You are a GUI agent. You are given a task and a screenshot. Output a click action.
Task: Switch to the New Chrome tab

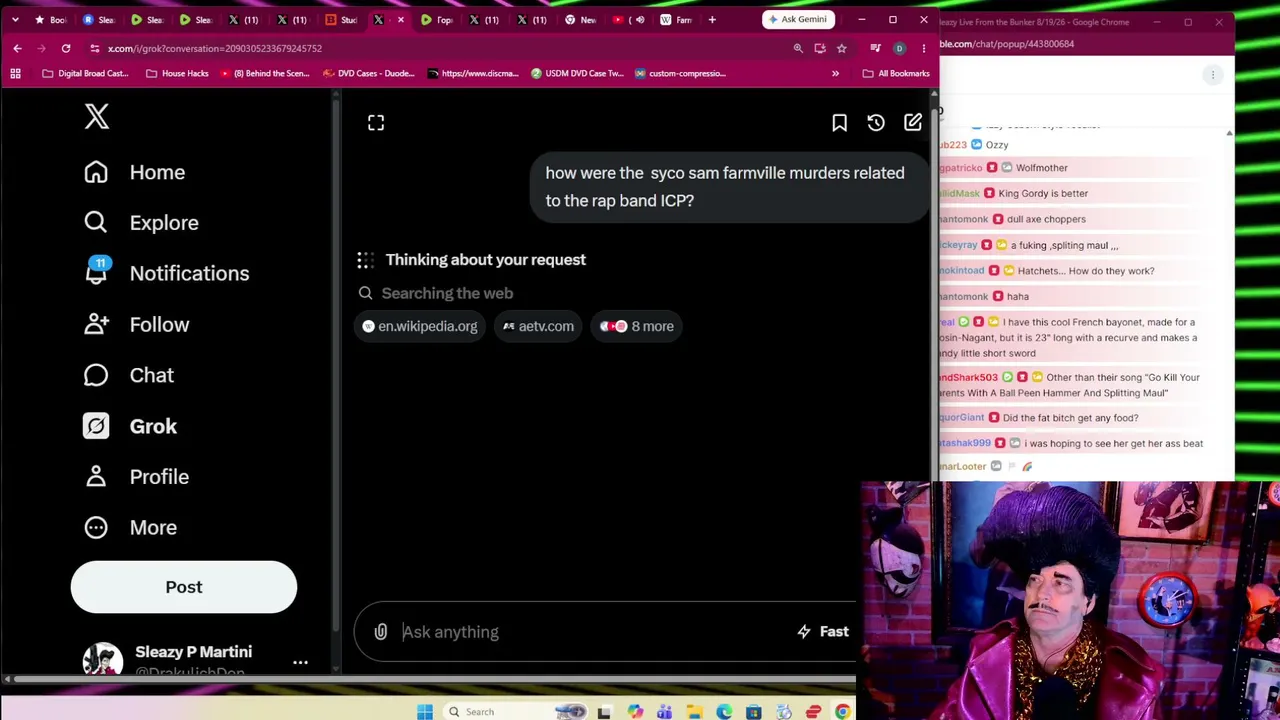click(x=580, y=20)
